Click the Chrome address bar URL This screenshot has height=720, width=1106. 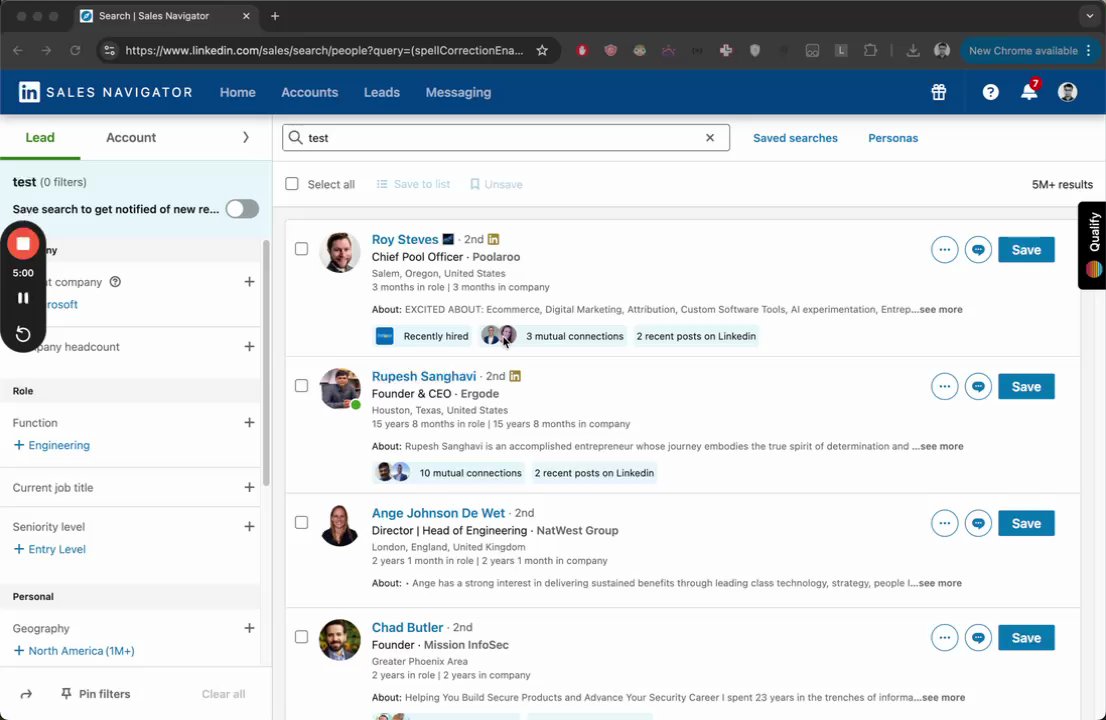[324, 50]
